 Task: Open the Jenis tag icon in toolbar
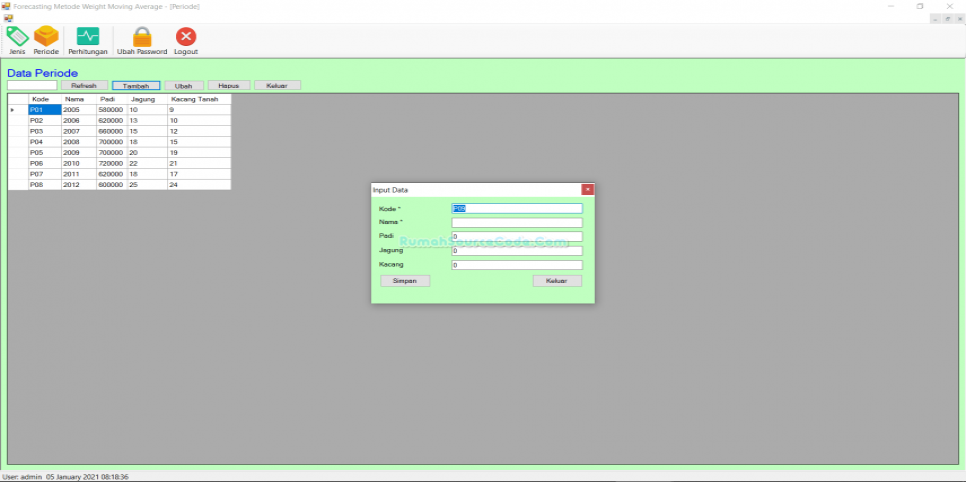click(17, 37)
